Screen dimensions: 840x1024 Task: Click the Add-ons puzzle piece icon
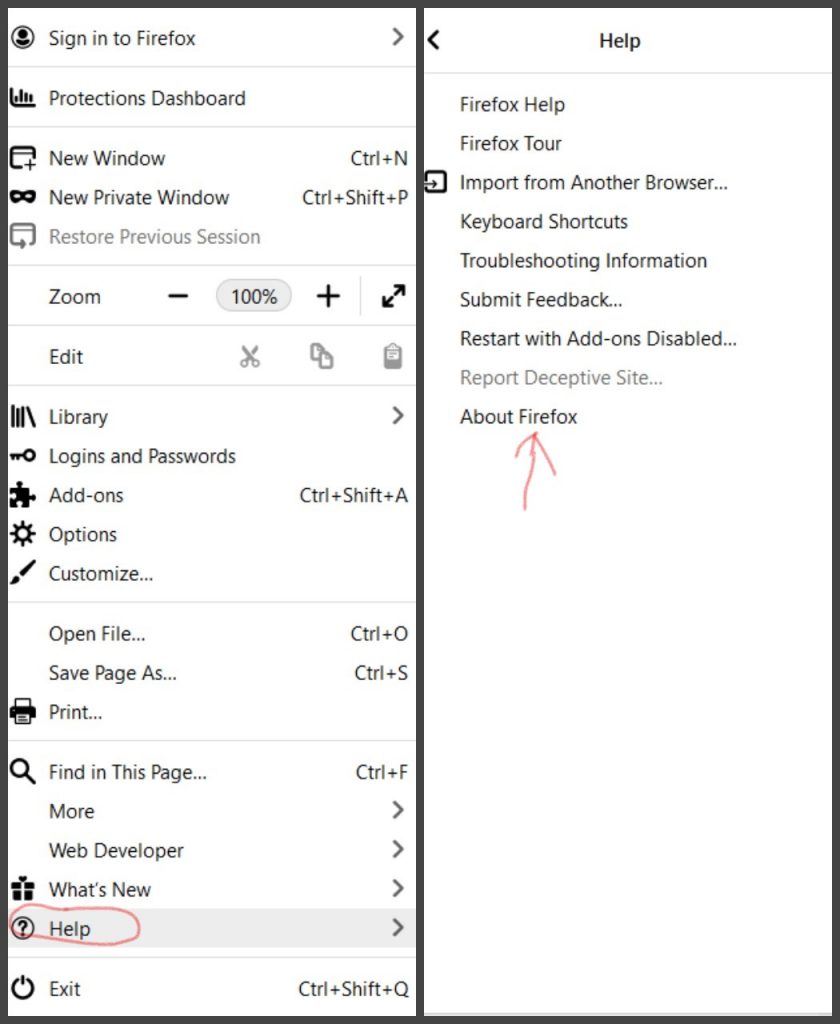tap(22, 495)
